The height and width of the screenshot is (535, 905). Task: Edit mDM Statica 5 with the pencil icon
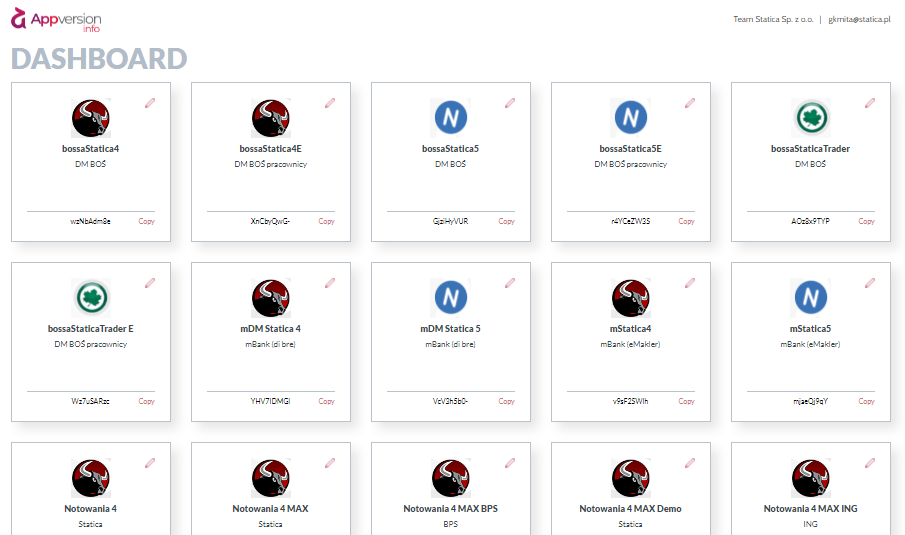[510, 283]
